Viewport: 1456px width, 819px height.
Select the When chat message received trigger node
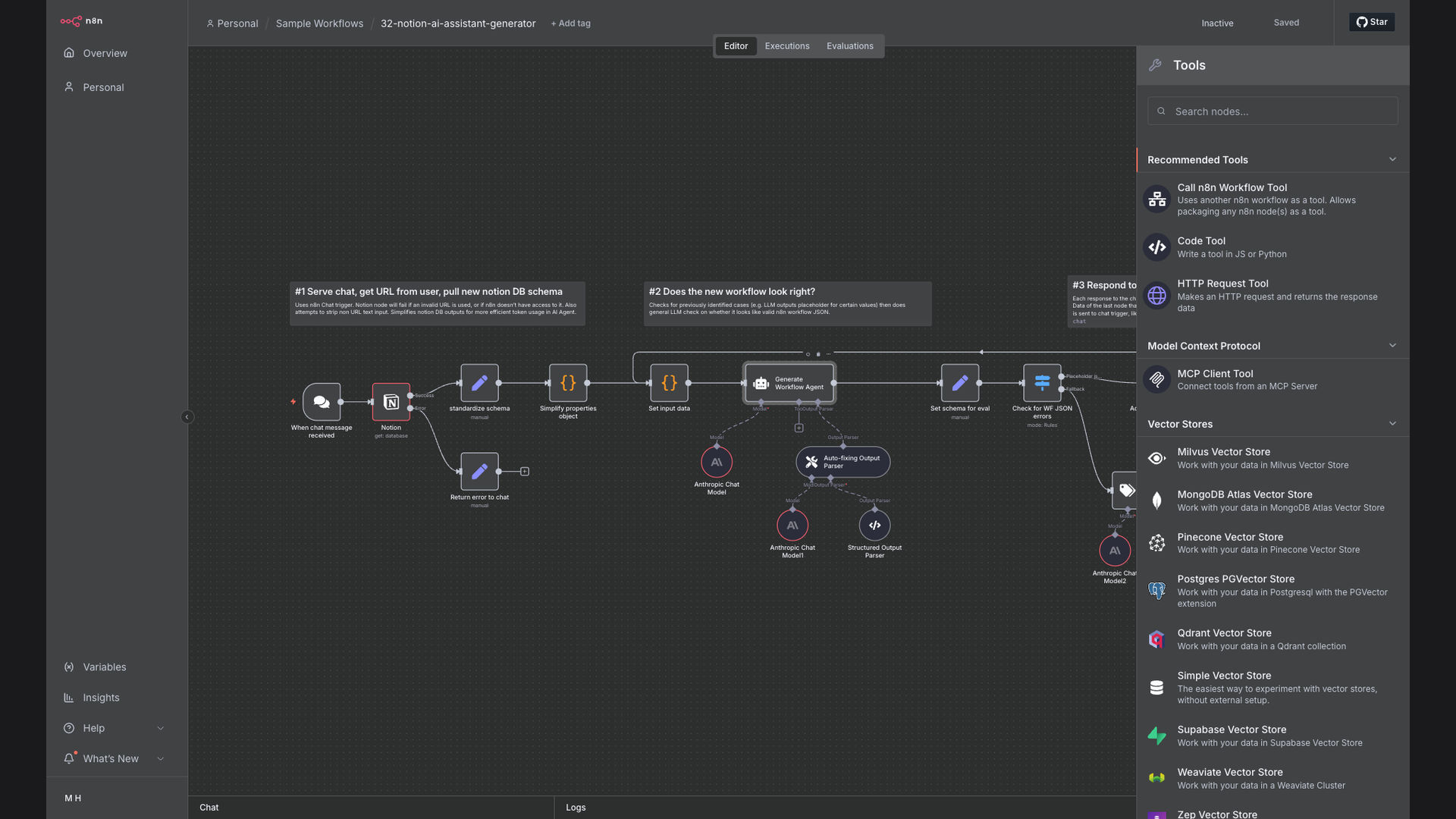click(322, 402)
